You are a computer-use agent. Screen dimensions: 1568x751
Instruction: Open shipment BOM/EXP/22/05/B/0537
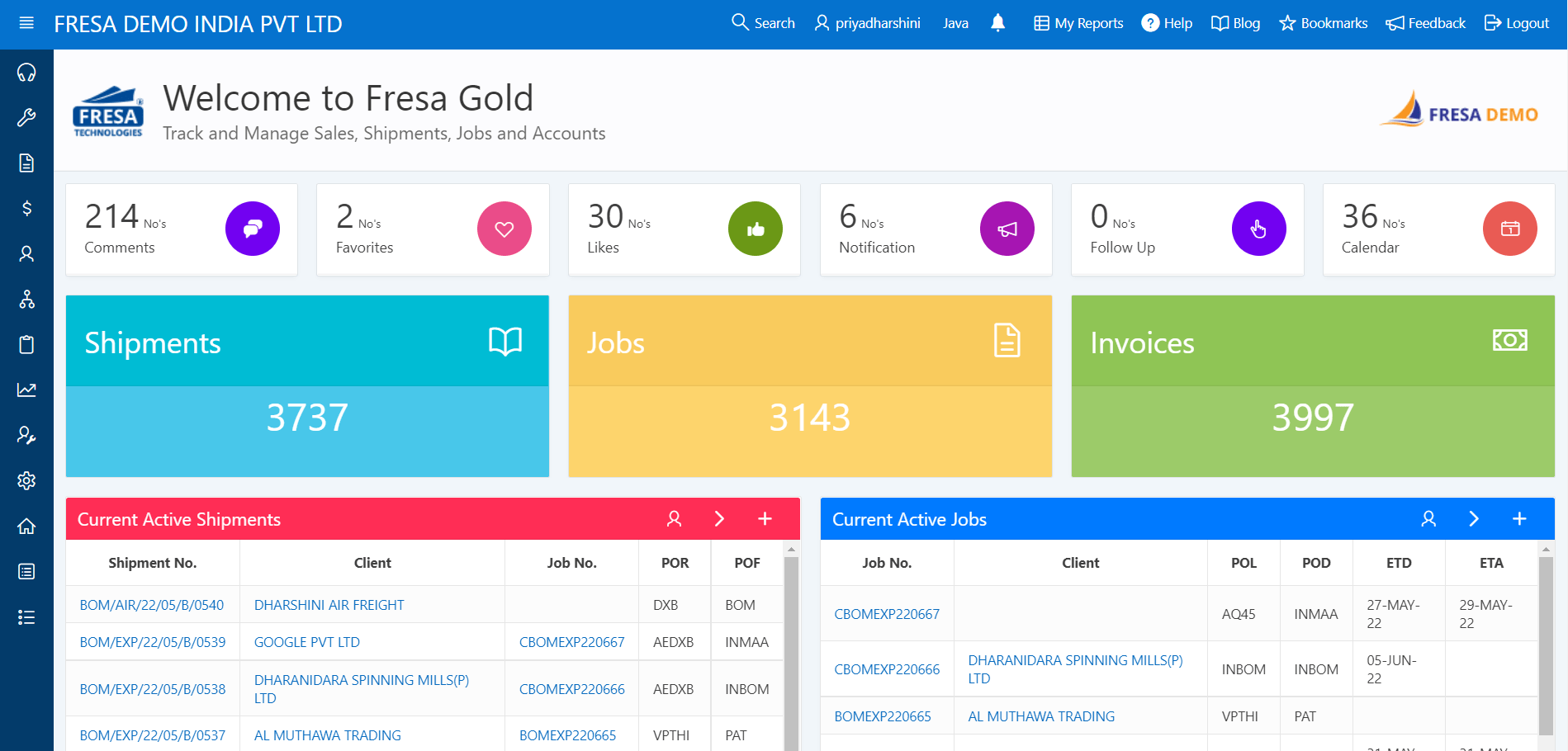point(153,735)
